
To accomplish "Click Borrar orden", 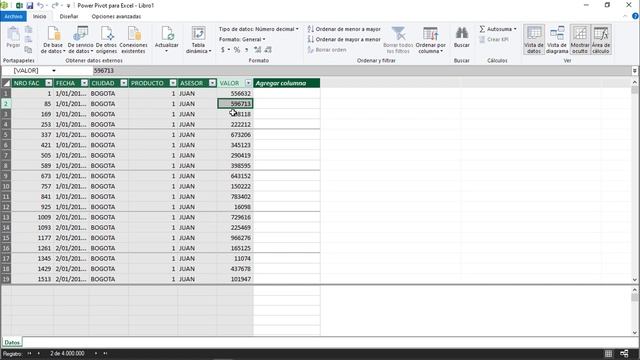I will (327, 50).
